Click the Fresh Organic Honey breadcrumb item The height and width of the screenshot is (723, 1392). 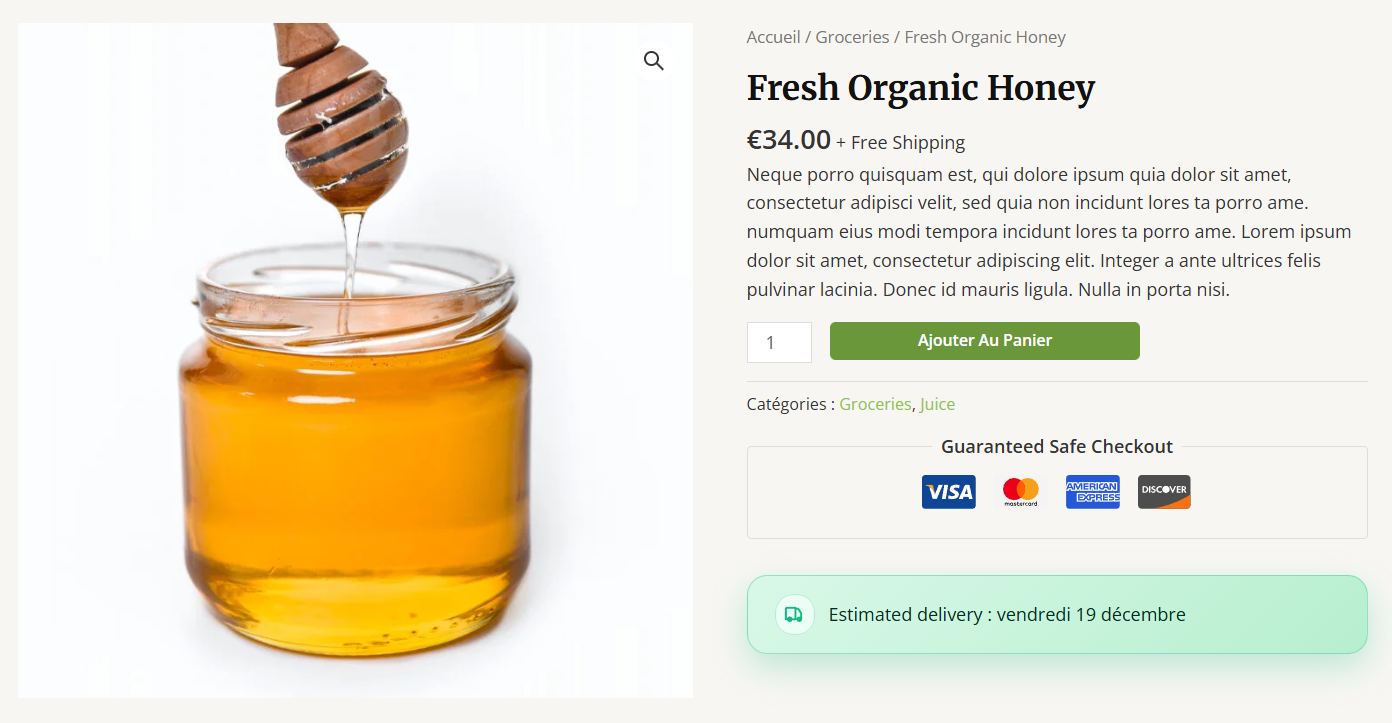point(984,36)
